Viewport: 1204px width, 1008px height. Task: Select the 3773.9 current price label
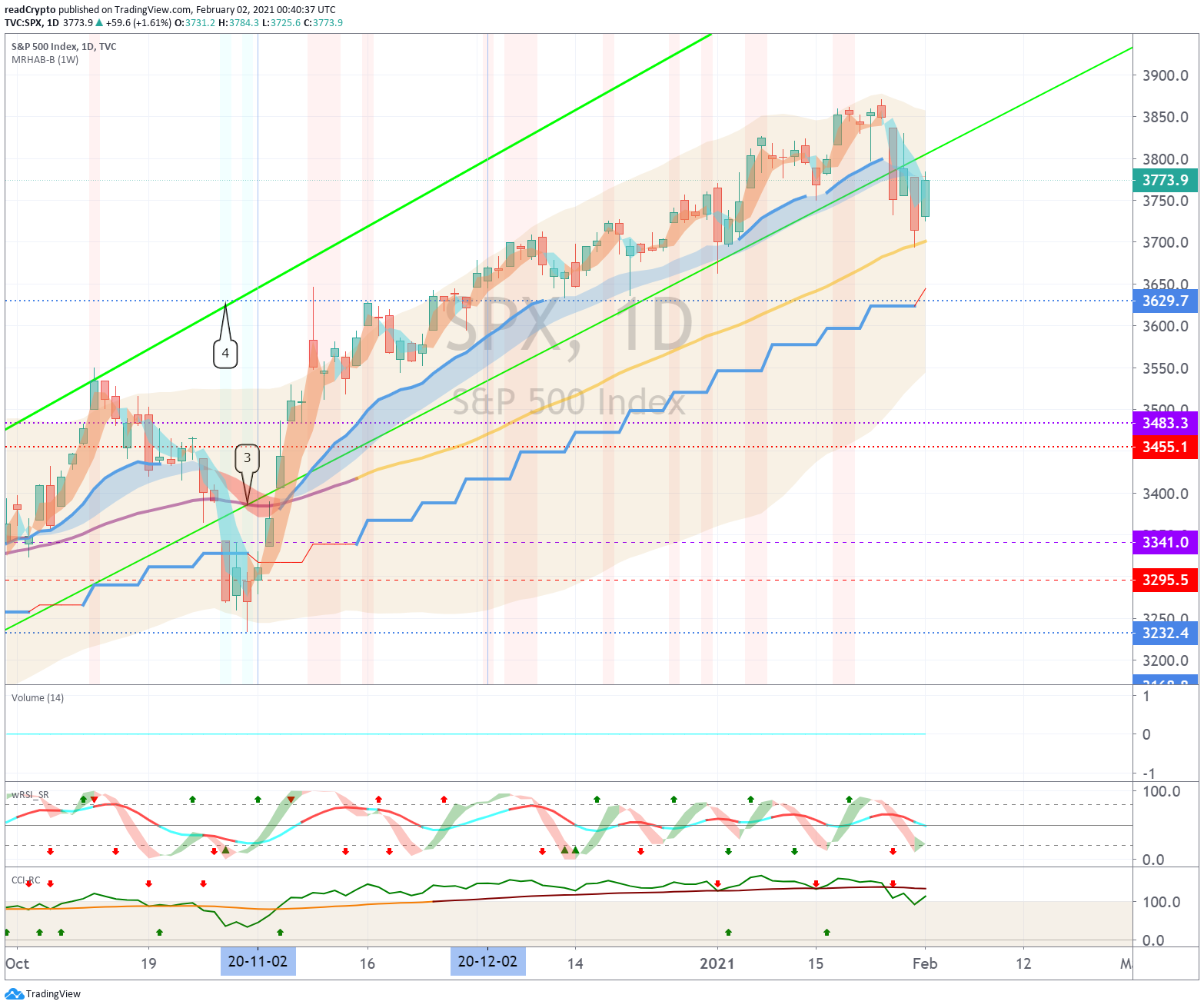pos(1165,180)
